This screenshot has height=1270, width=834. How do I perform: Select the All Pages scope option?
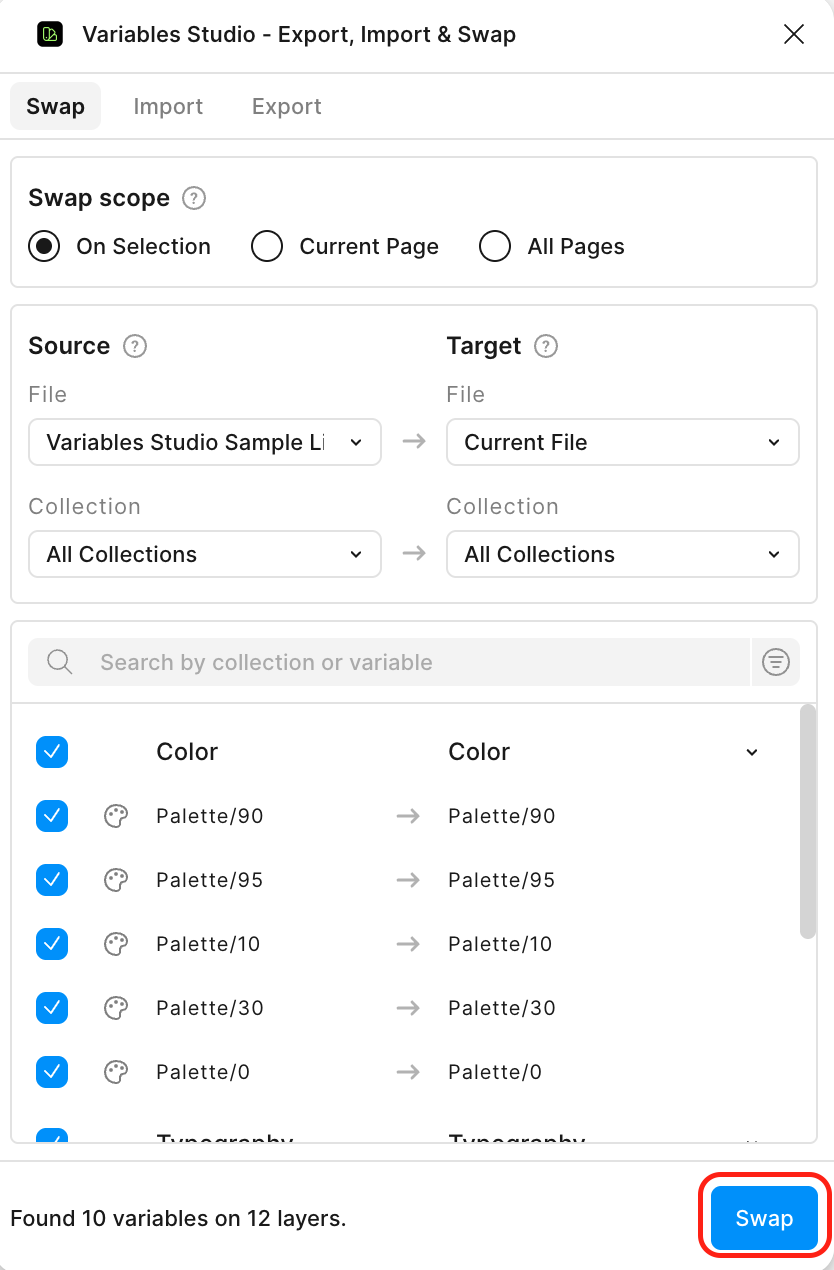495,246
